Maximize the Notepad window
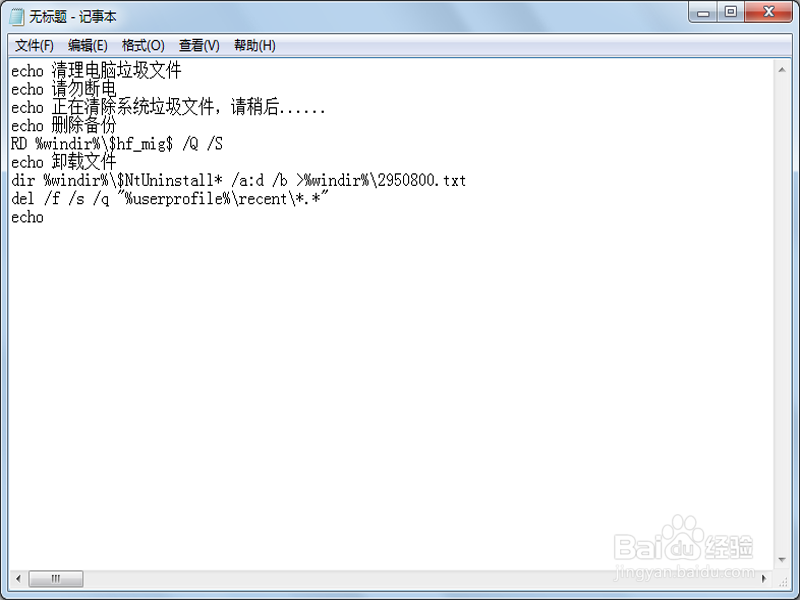The image size is (800, 600). (731, 12)
